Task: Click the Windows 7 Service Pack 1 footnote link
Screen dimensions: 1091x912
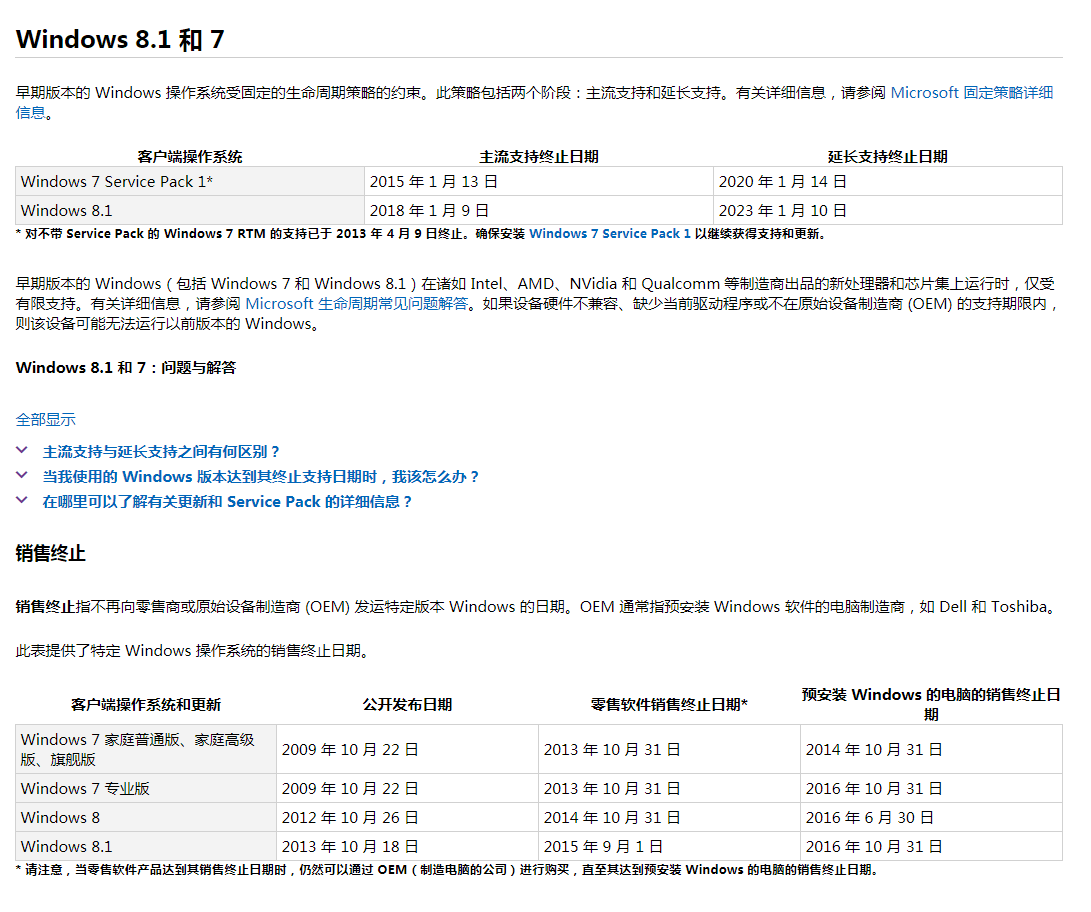Action: (x=609, y=233)
